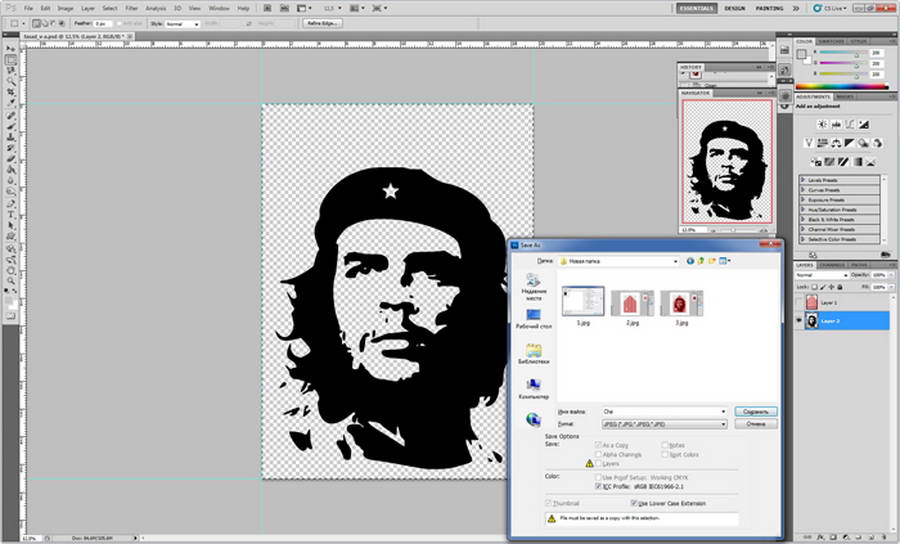Open the folder location dropdown
Image resolution: width=900 pixels, height=544 pixels.
pos(675,261)
